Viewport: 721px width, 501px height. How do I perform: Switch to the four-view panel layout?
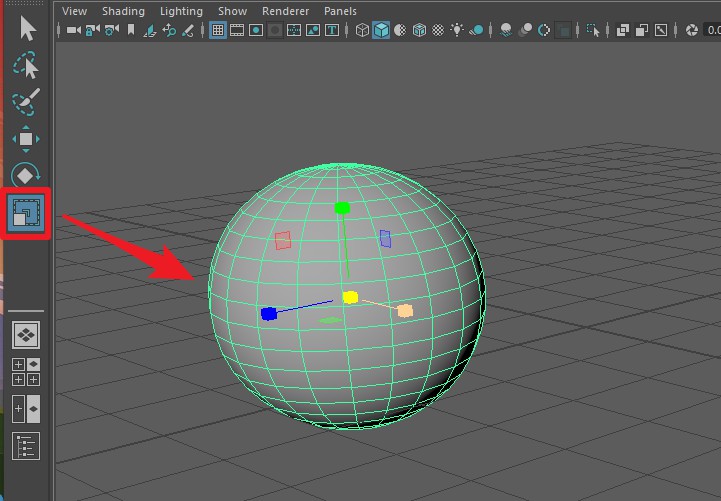pyautogui.click(x=26, y=372)
